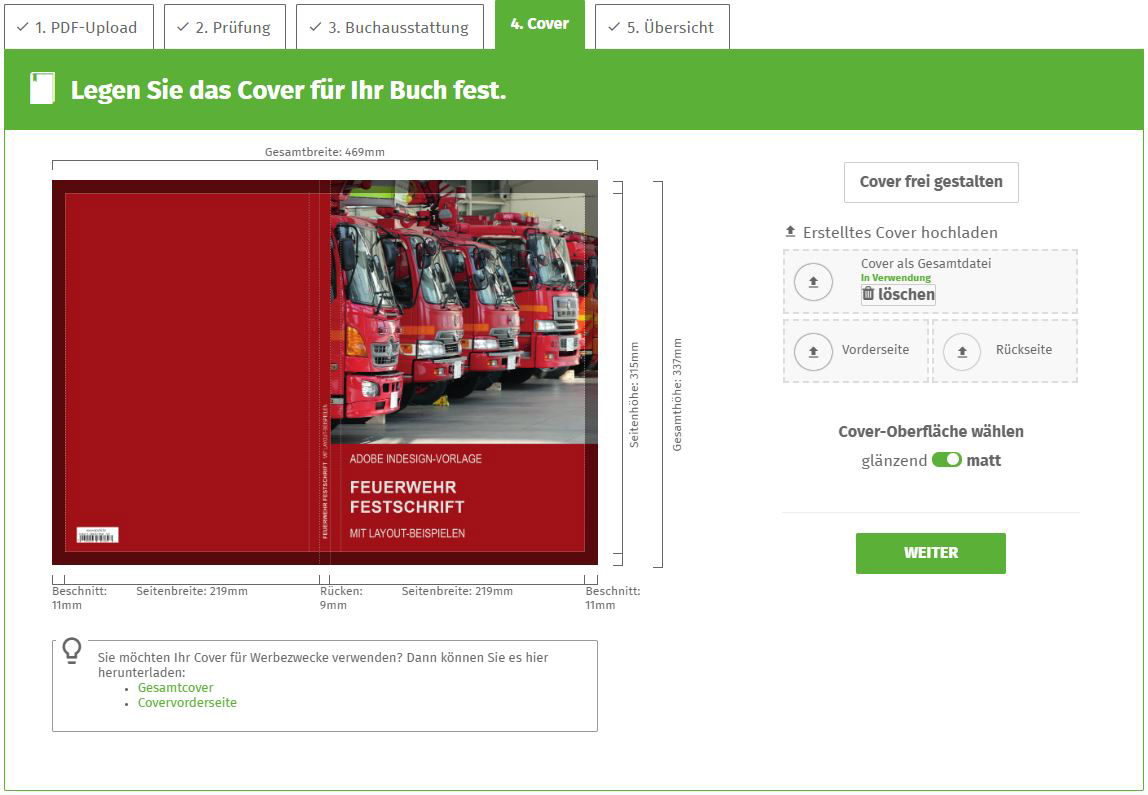1148x795 pixels.
Task: Select the 4. Cover tab
Action: point(539,24)
